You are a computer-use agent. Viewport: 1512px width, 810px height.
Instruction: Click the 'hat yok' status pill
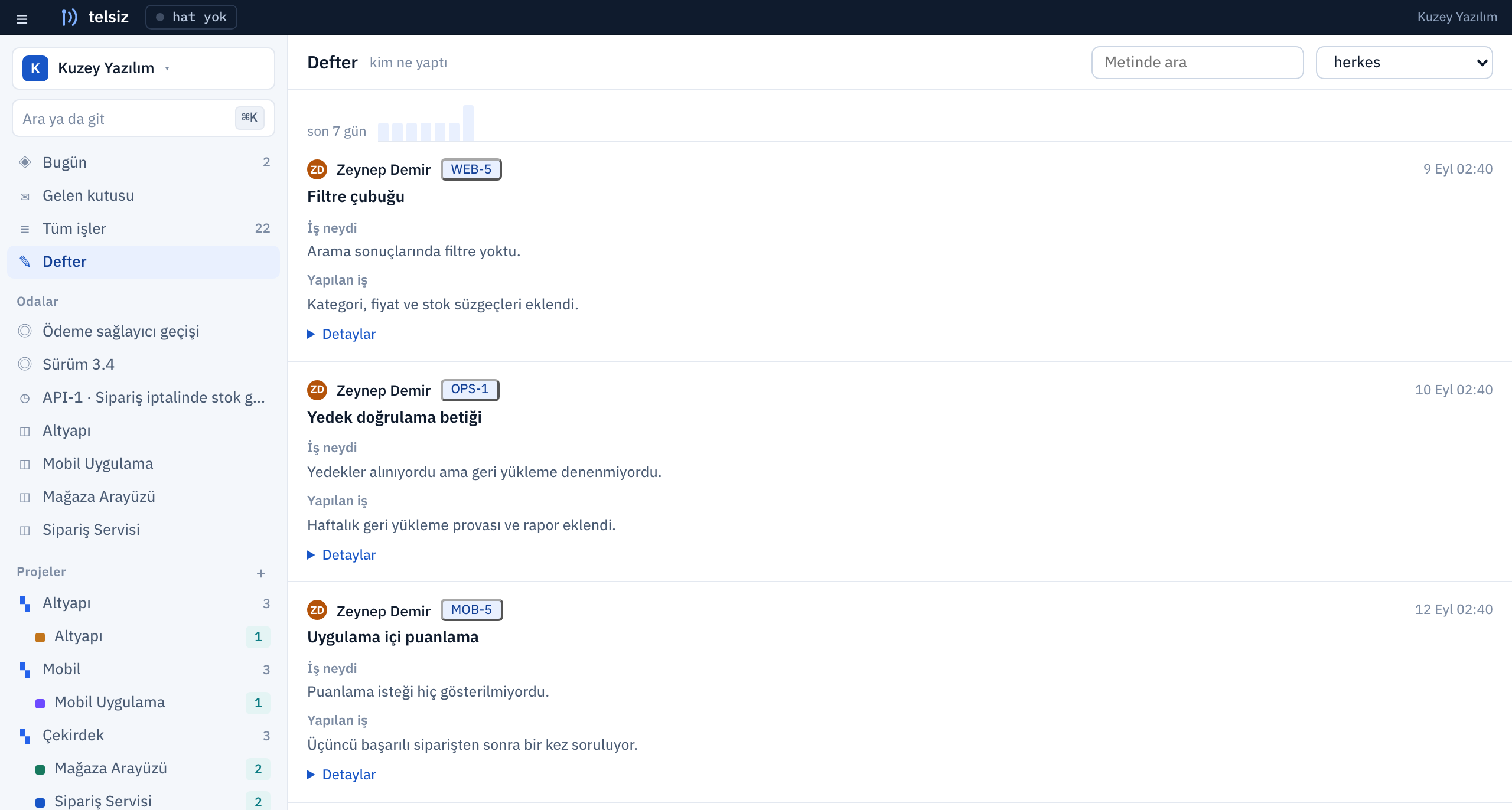[x=191, y=17]
